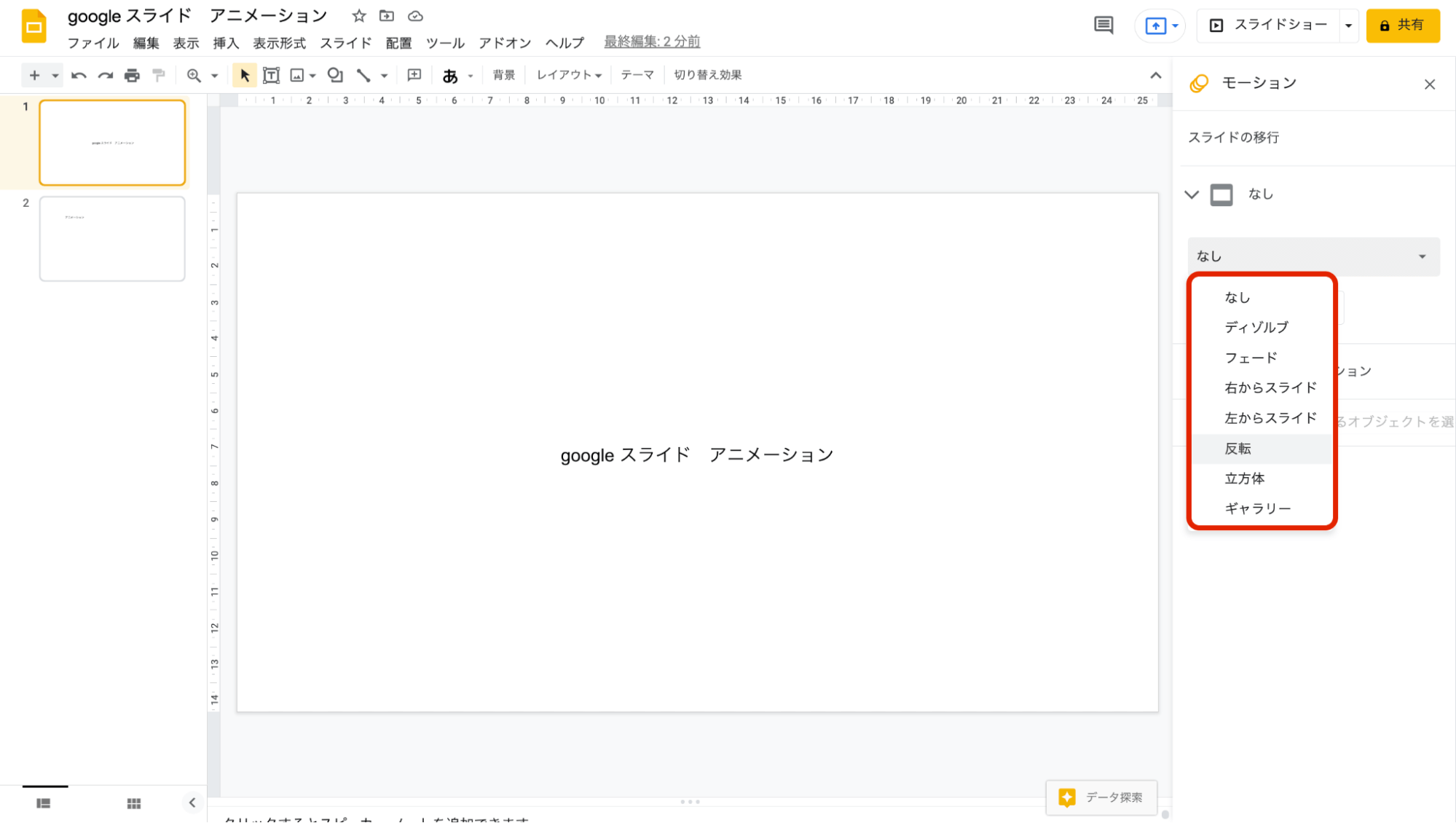Open the Google Slides home icon

pyautogui.click(x=34, y=27)
